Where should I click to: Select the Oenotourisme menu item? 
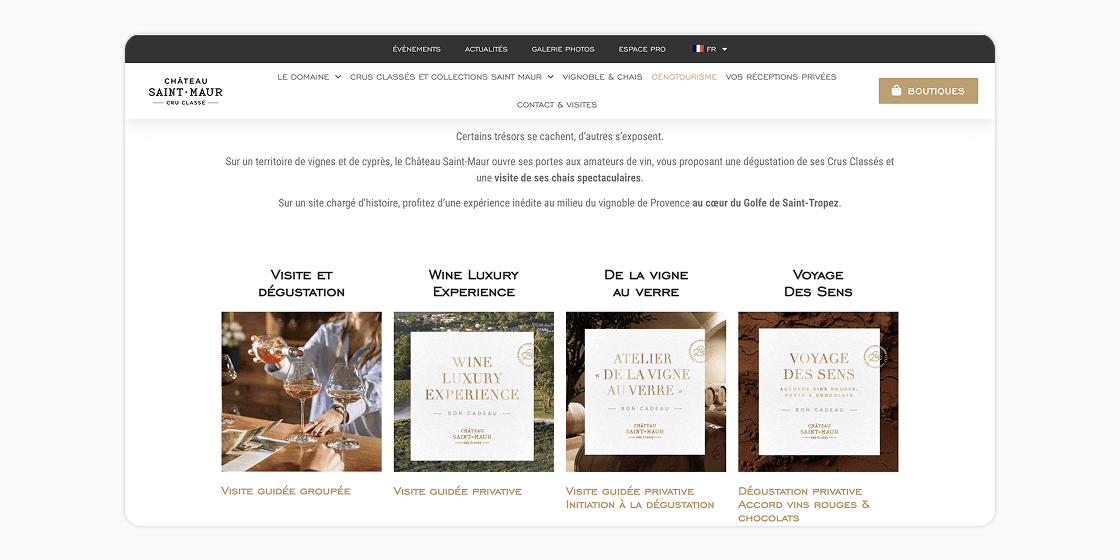684,76
